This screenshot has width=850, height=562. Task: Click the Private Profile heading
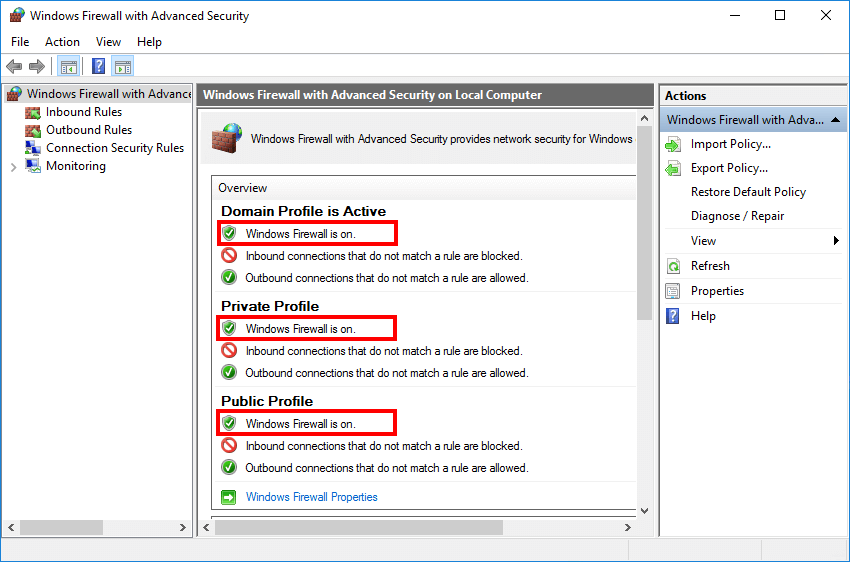click(x=270, y=306)
